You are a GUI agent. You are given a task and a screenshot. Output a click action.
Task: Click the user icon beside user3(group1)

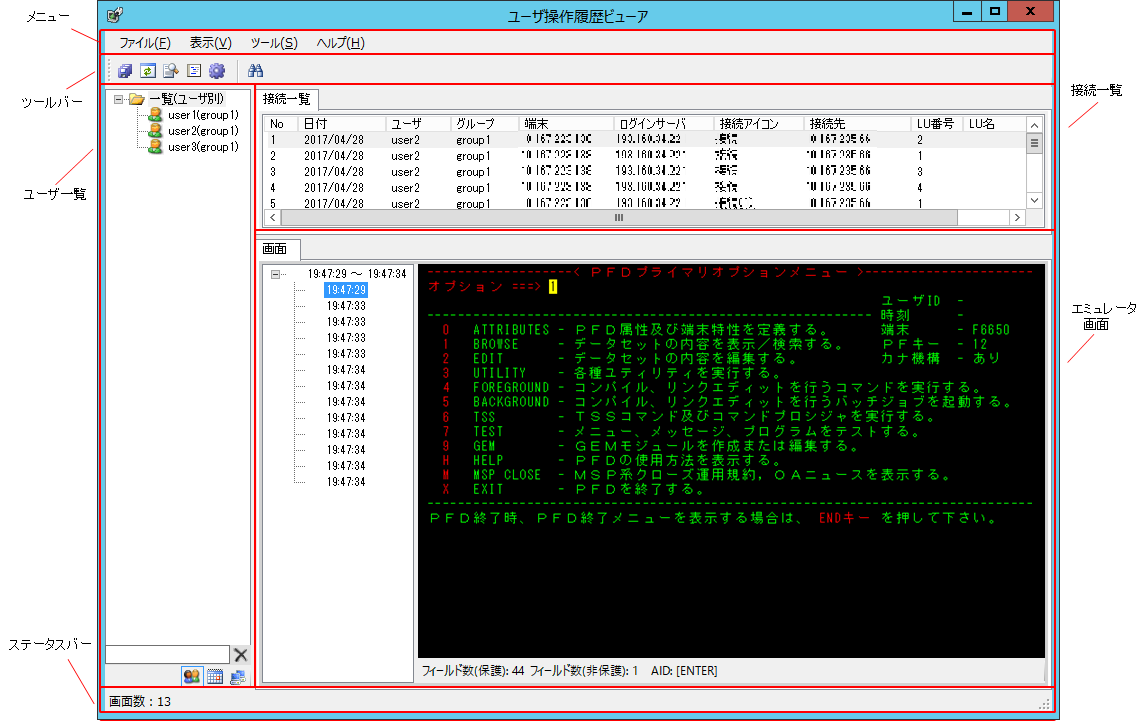click(155, 147)
